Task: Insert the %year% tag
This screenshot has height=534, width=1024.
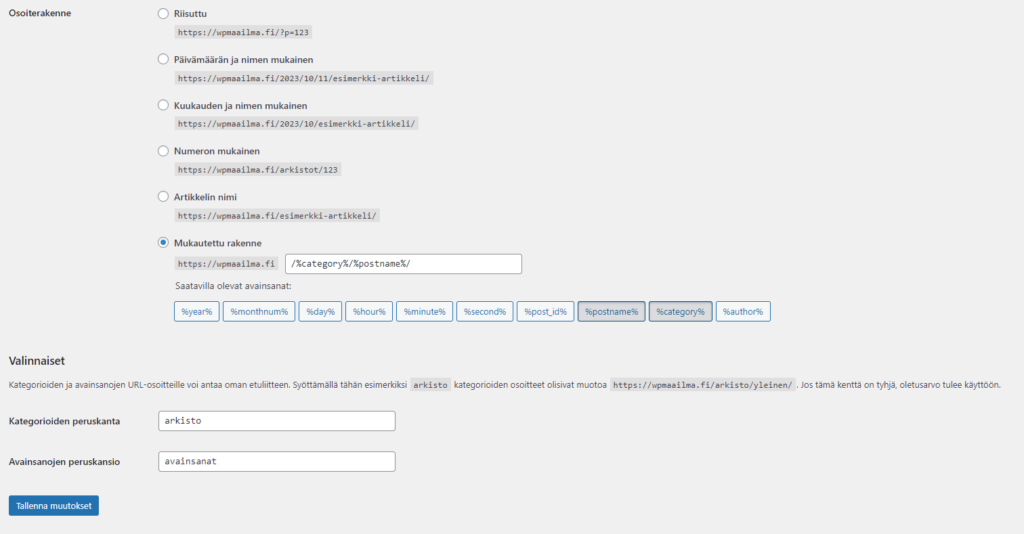Action: pyautogui.click(x=197, y=311)
